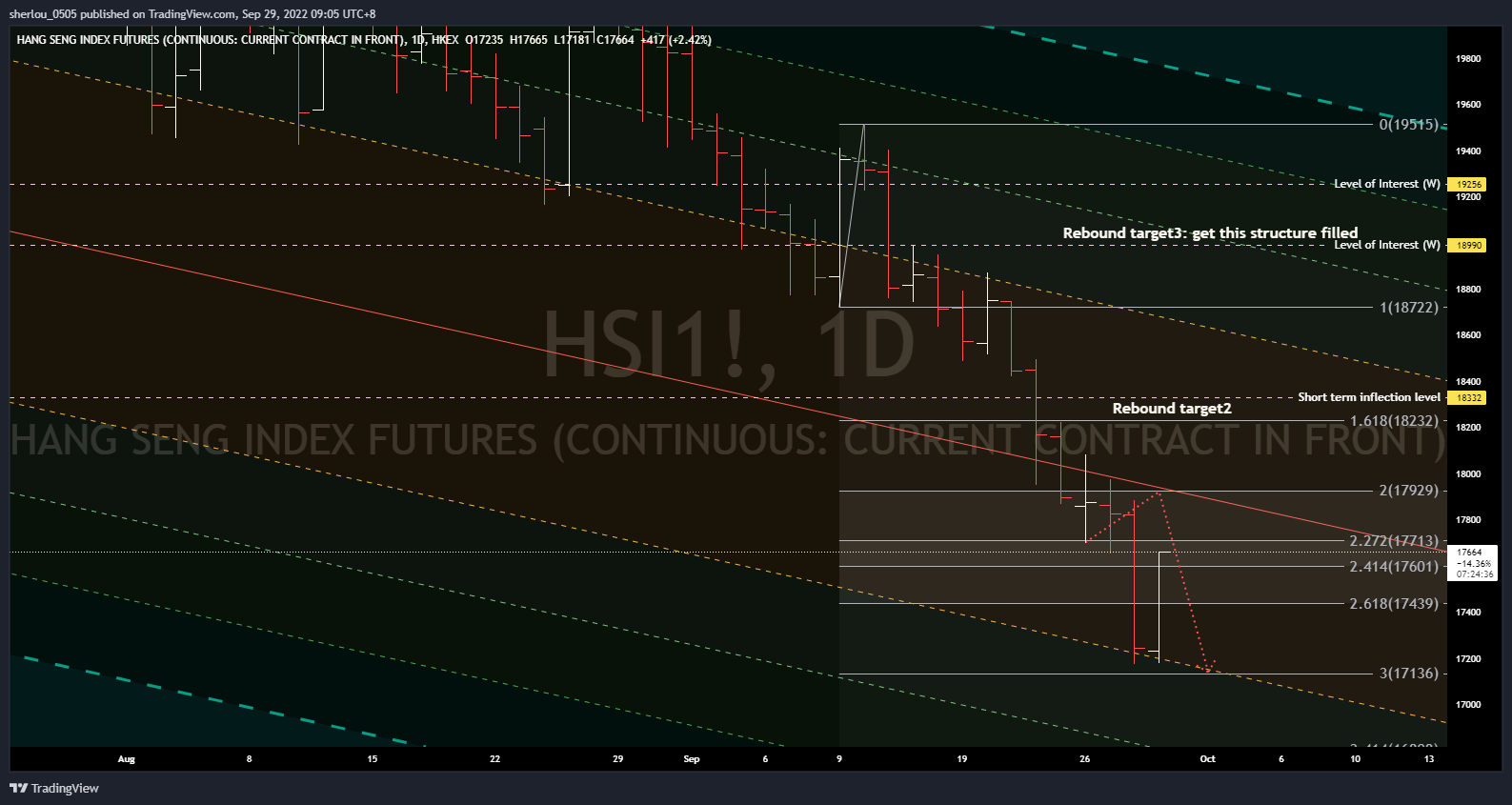
Task: Click the 13 label on the date axis
Action: 1429,759
